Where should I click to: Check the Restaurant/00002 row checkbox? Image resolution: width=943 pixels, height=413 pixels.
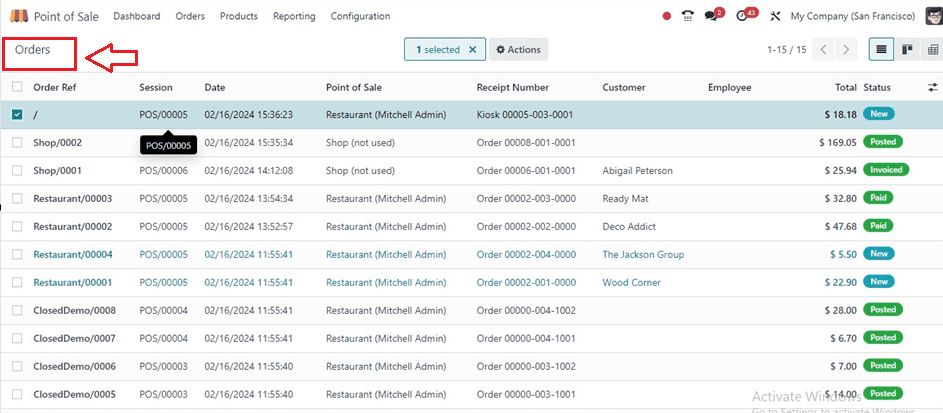tap(17, 227)
